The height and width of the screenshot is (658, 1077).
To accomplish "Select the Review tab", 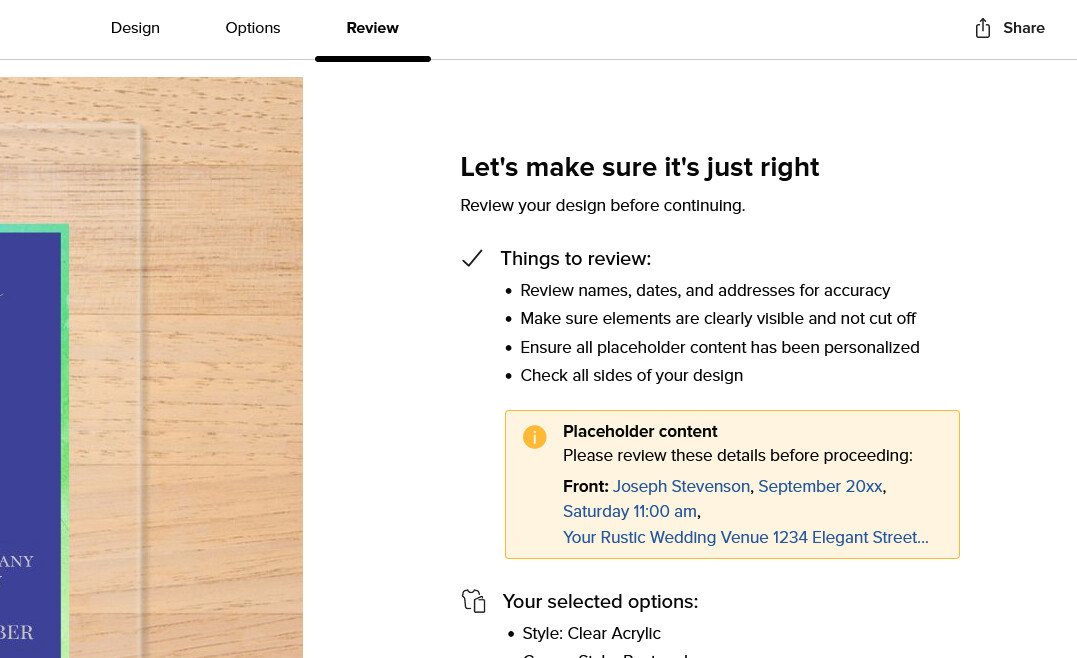I will click(372, 28).
